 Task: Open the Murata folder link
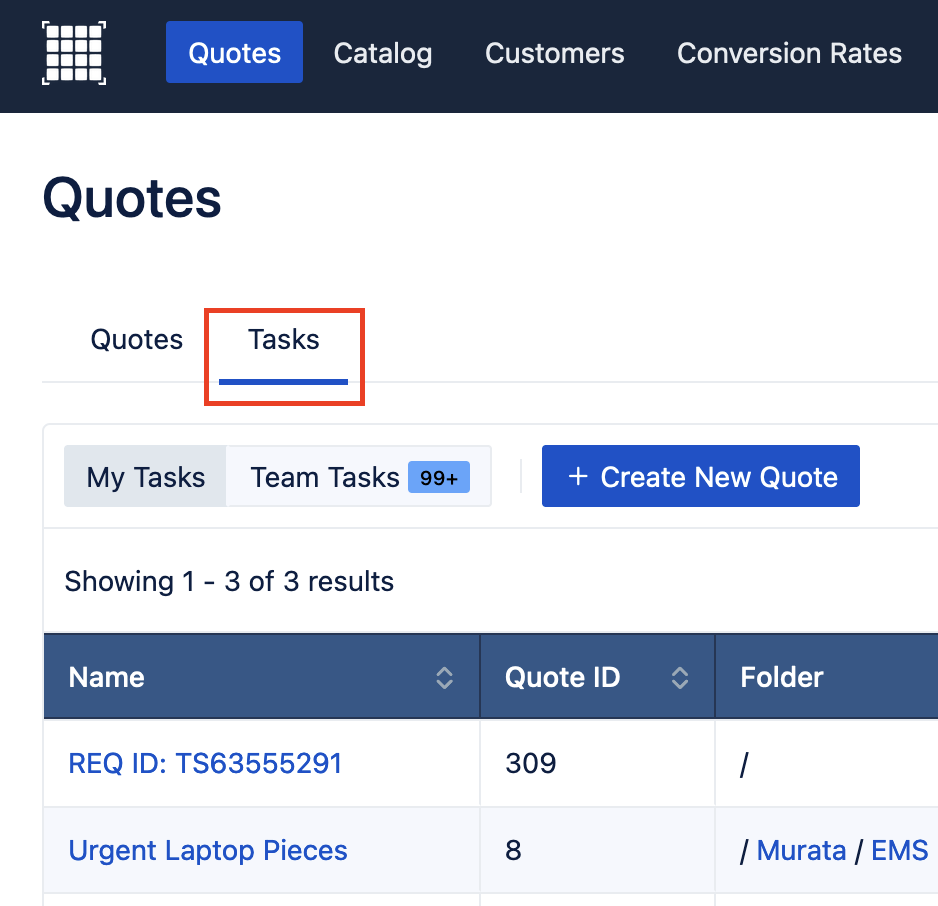801,850
